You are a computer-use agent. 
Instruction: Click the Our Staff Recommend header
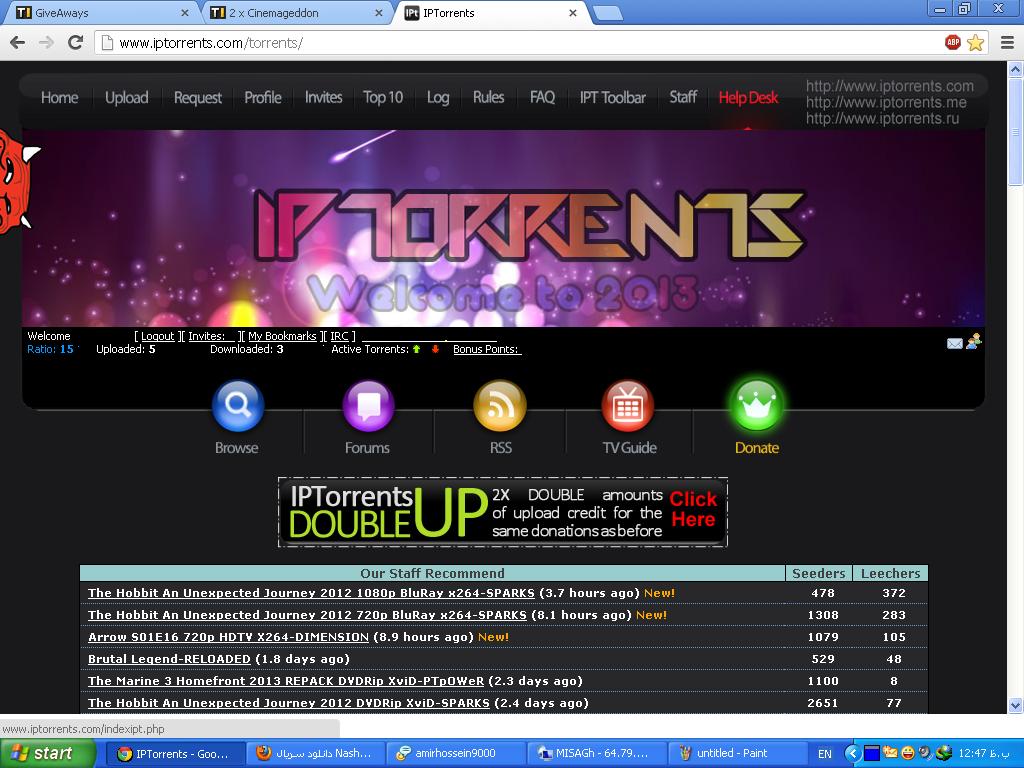(432, 573)
